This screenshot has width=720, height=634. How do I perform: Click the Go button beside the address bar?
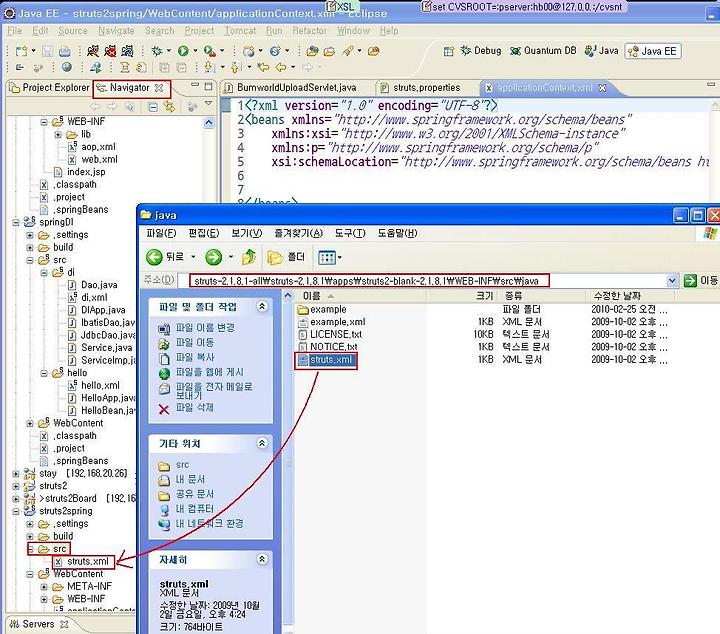click(700, 281)
